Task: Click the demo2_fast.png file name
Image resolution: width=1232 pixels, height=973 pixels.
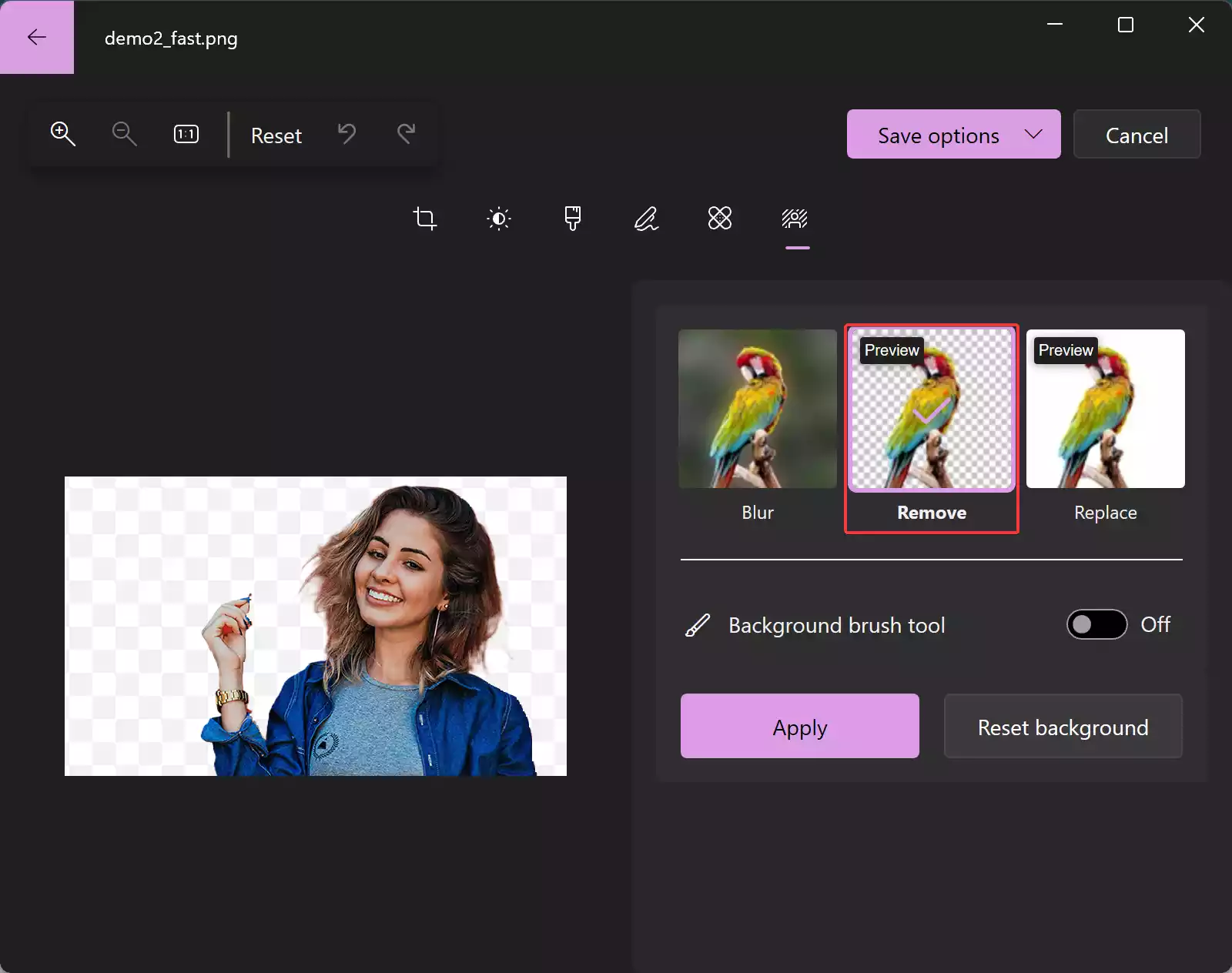Action: click(171, 38)
